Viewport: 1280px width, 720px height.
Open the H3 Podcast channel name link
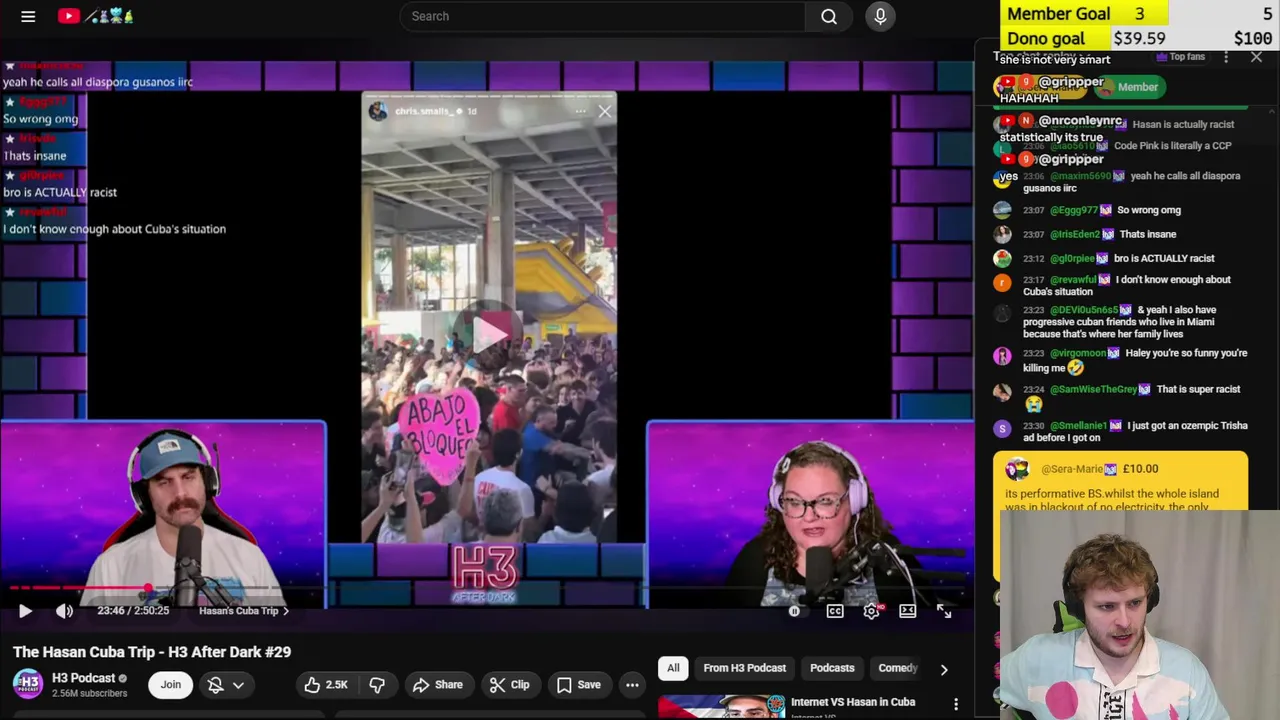pyautogui.click(x=84, y=678)
